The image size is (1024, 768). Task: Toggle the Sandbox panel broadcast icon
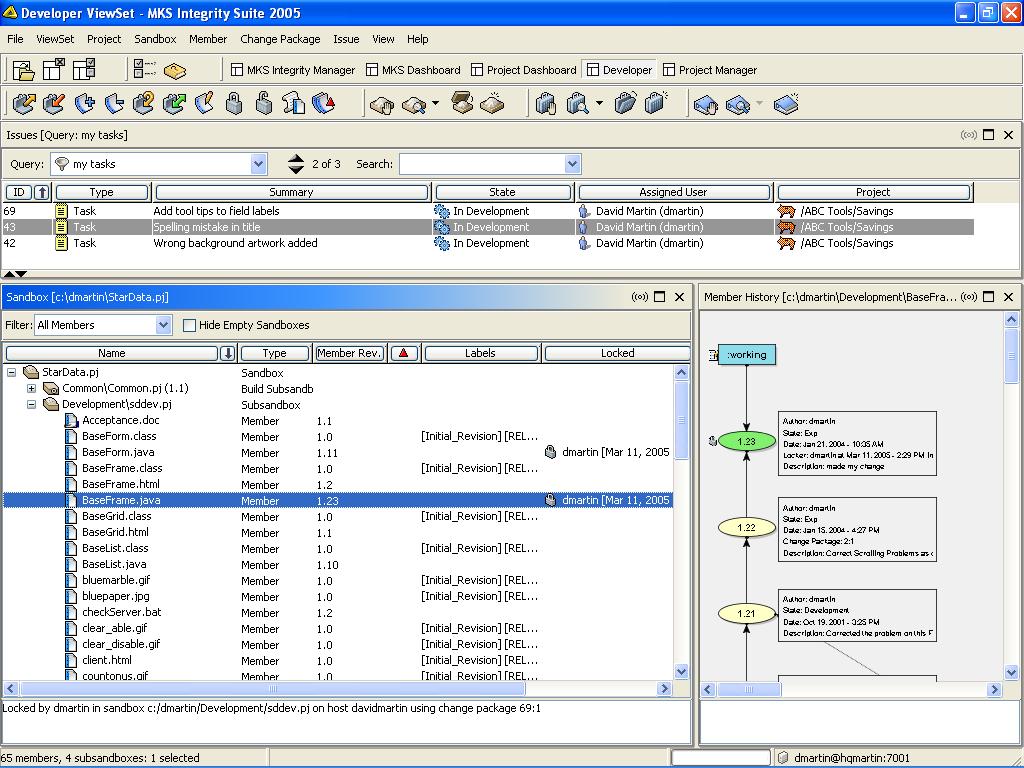640,297
